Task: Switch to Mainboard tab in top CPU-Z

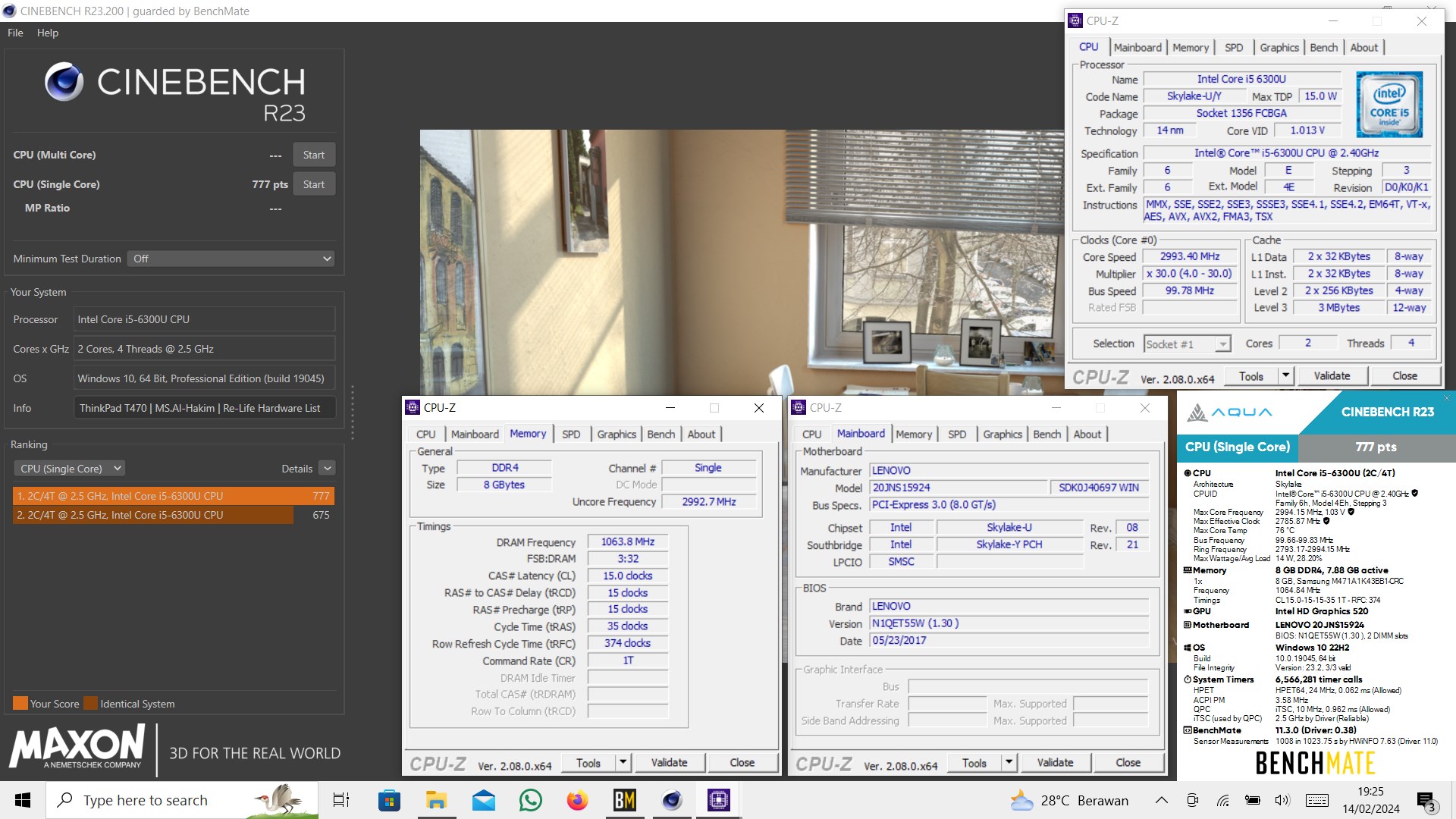Action: click(x=1137, y=47)
